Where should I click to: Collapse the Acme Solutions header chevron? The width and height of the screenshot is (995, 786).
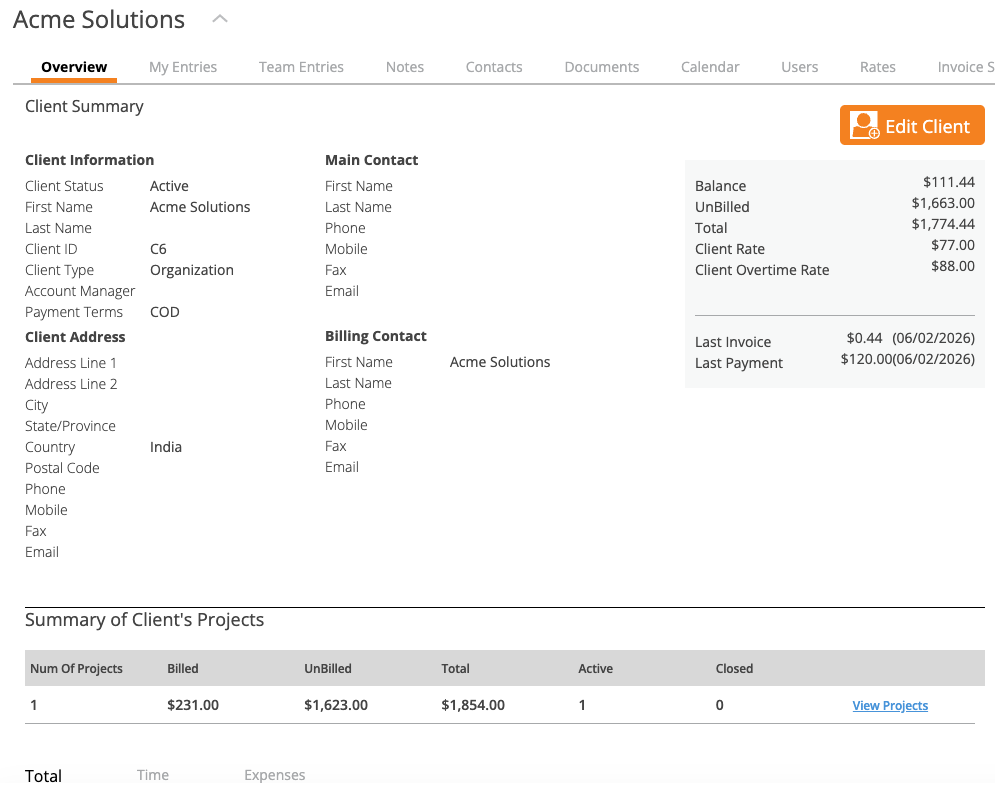(220, 19)
